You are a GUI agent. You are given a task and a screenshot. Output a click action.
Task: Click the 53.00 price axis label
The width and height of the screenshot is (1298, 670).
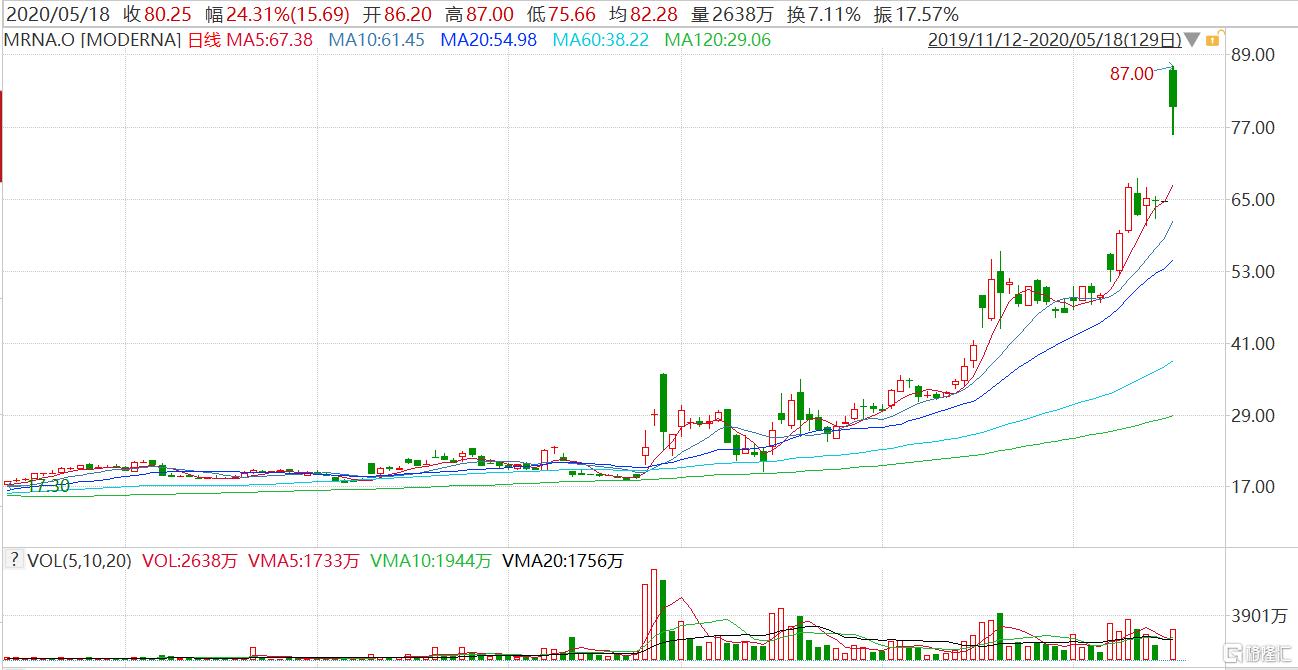(1251, 271)
